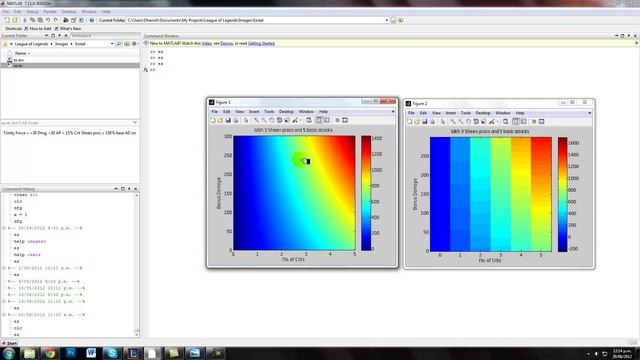Click Redo icon in MATLAB toolbar

[x=56, y=20]
